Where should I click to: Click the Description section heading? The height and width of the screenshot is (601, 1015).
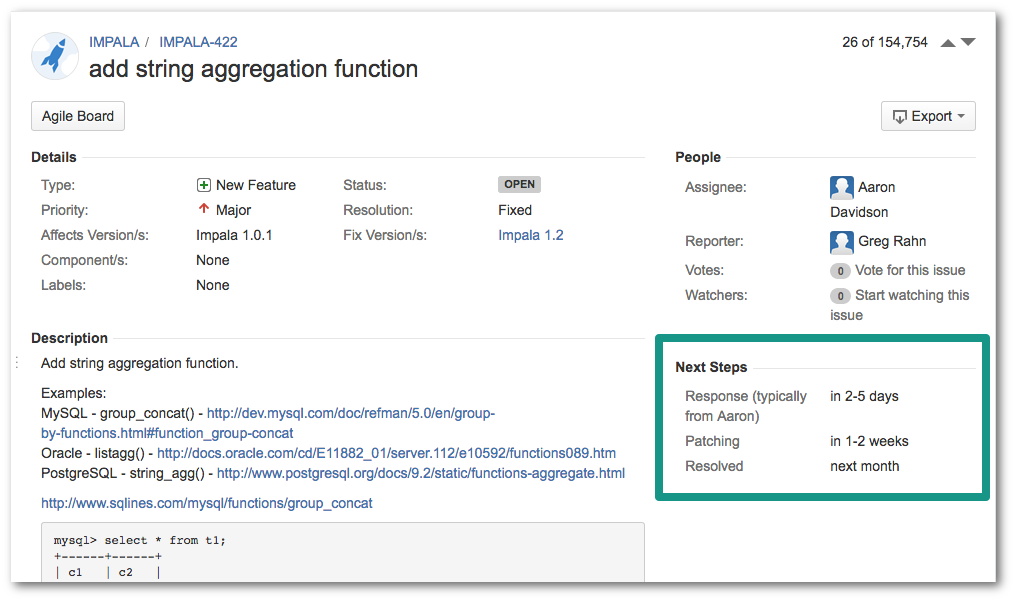tap(69, 338)
